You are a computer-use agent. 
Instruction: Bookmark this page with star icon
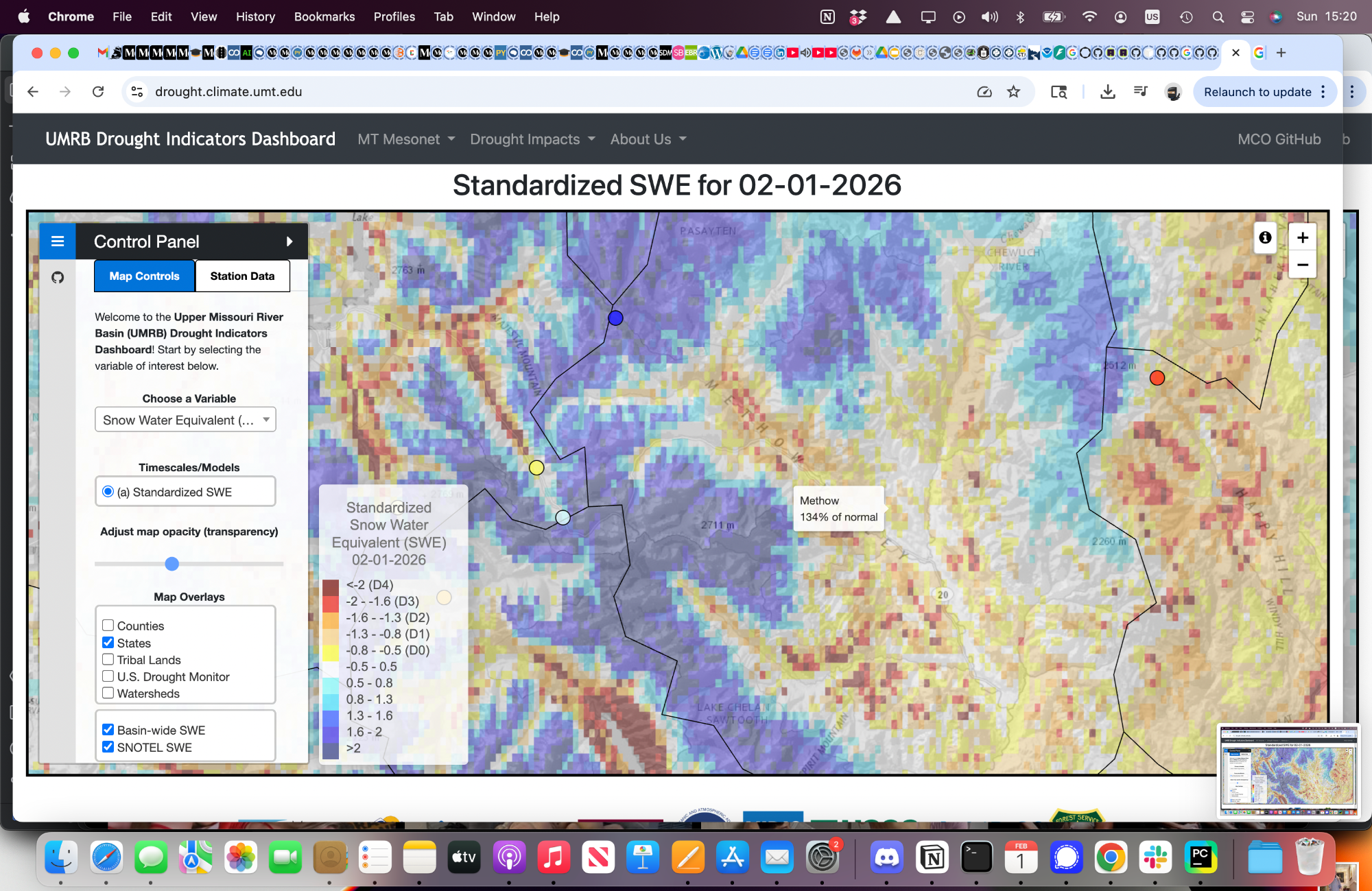pos(1013,92)
